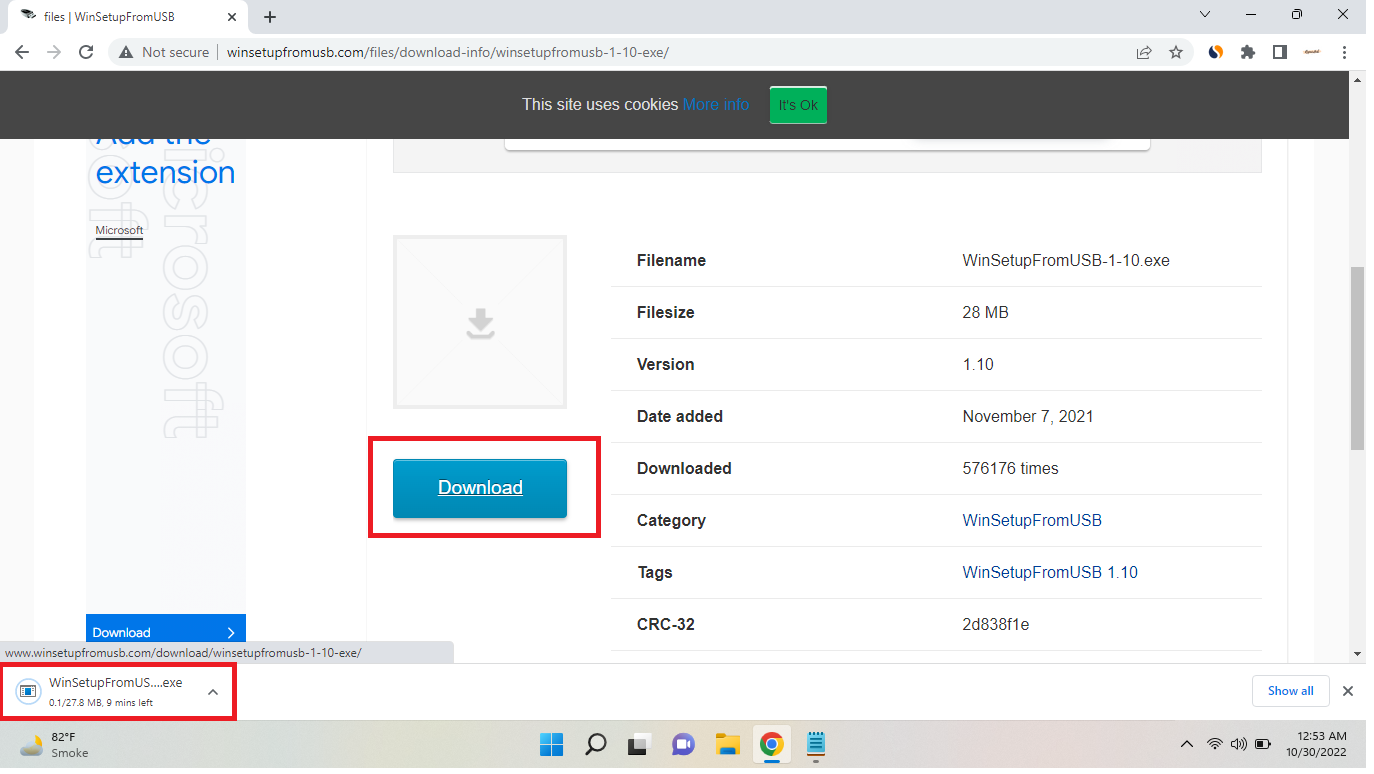Viewport: 1374px width, 774px height.
Task: Click the gray download placeholder thumbnail
Action: click(x=480, y=322)
